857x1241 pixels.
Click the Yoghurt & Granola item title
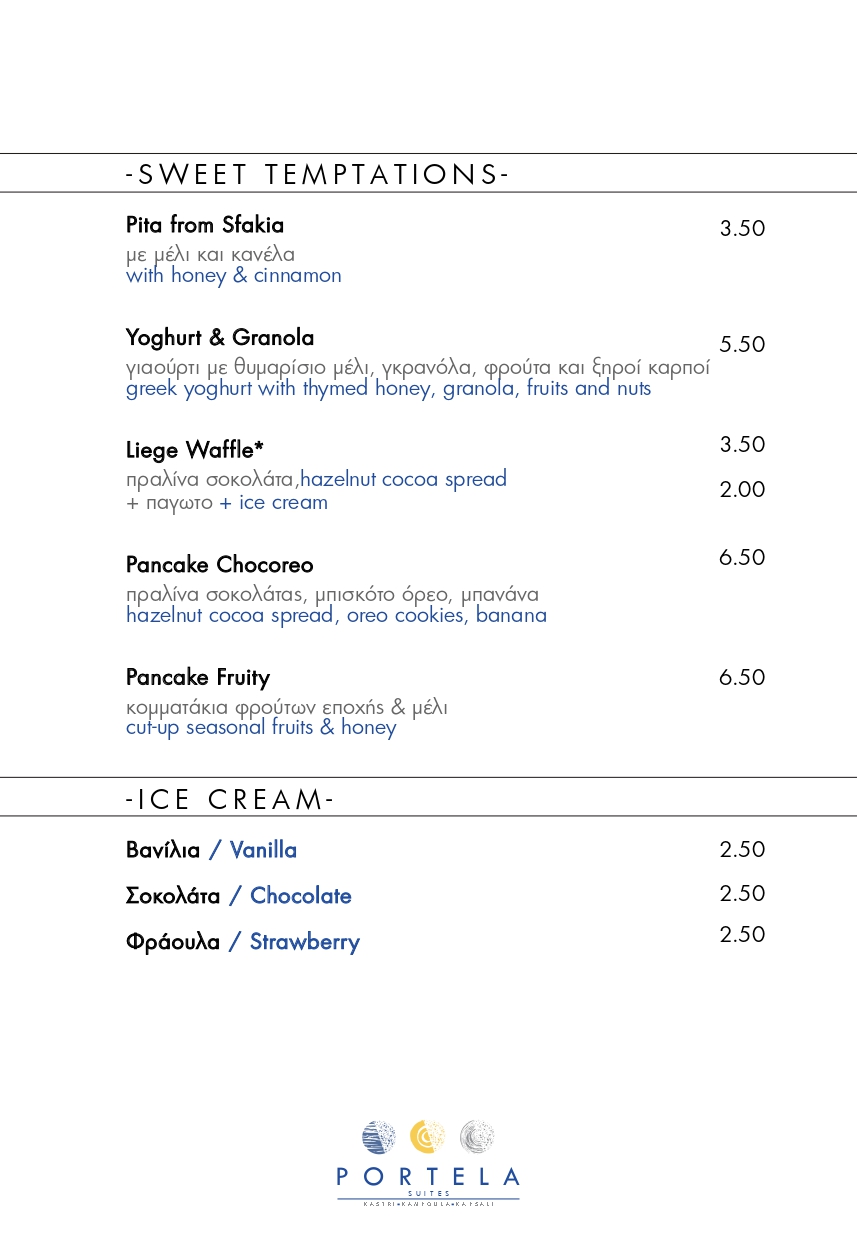(220, 337)
